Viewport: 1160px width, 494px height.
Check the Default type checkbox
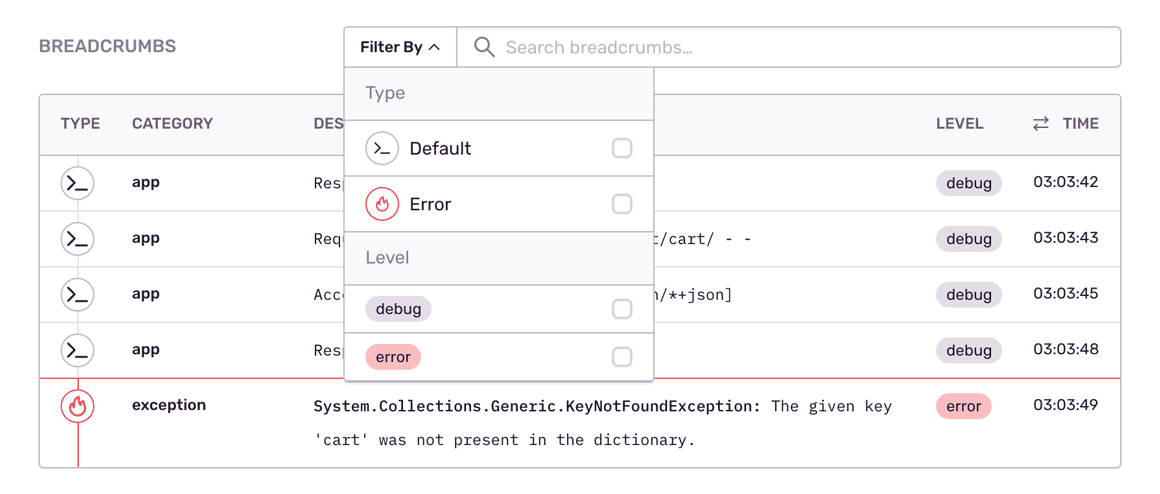[x=622, y=148]
